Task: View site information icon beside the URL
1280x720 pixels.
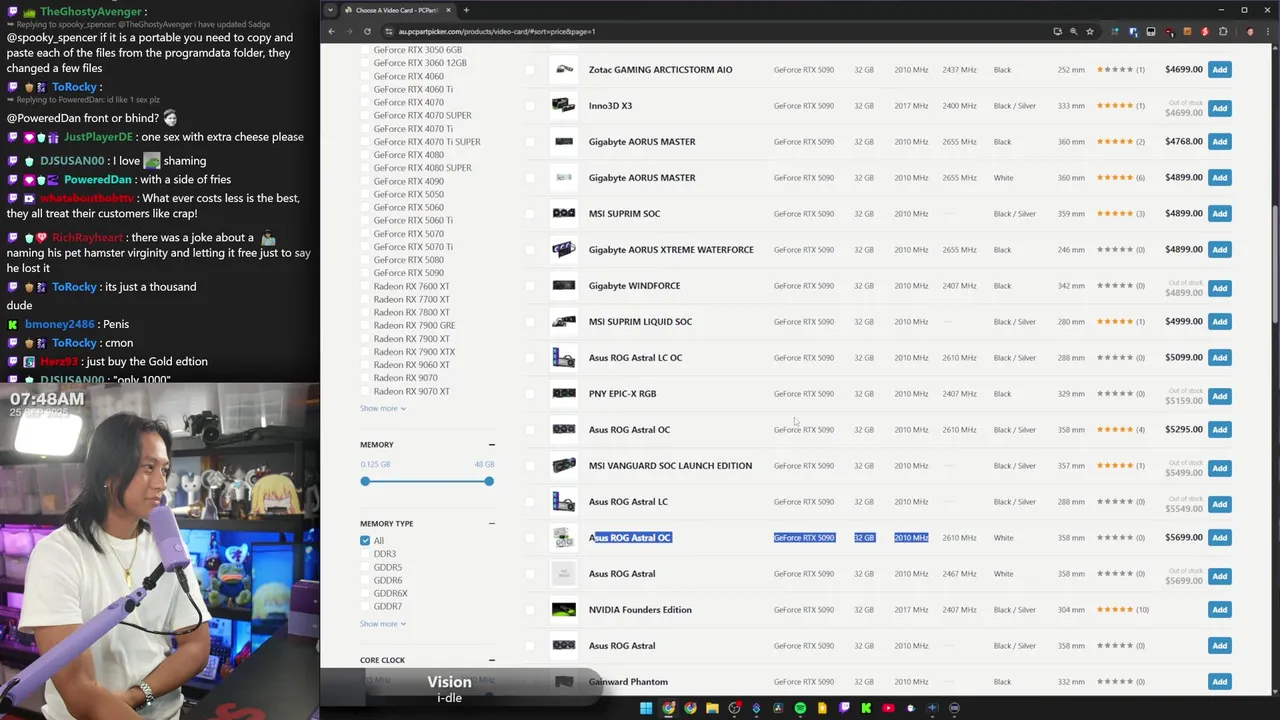Action: pos(389,31)
